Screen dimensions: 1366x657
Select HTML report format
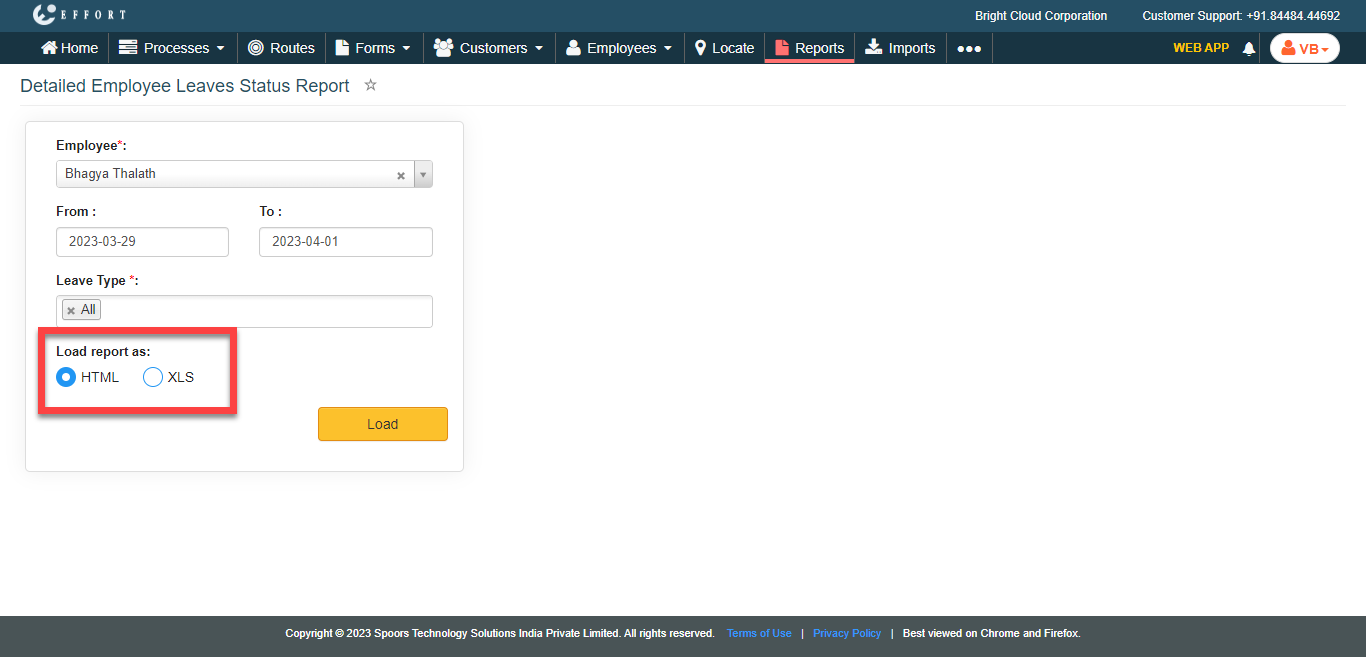[x=66, y=377]
